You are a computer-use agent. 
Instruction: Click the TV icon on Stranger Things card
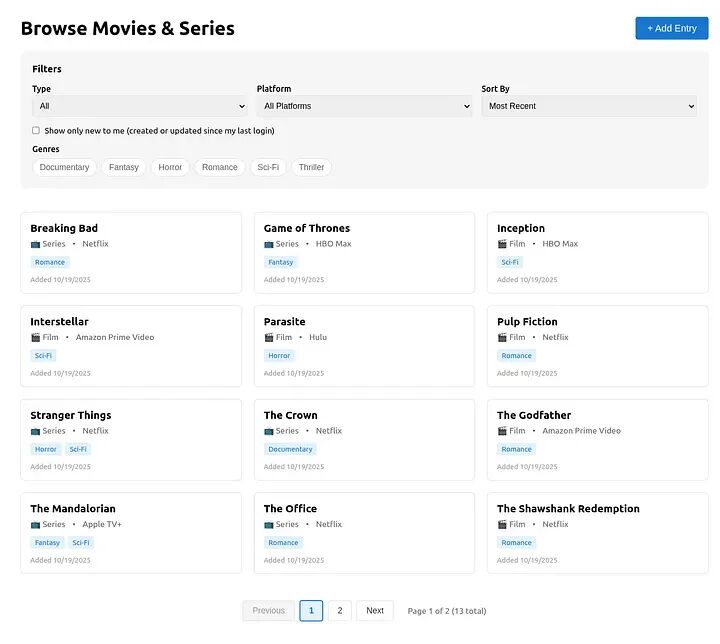pyautogui.click(x=35, y=431)
